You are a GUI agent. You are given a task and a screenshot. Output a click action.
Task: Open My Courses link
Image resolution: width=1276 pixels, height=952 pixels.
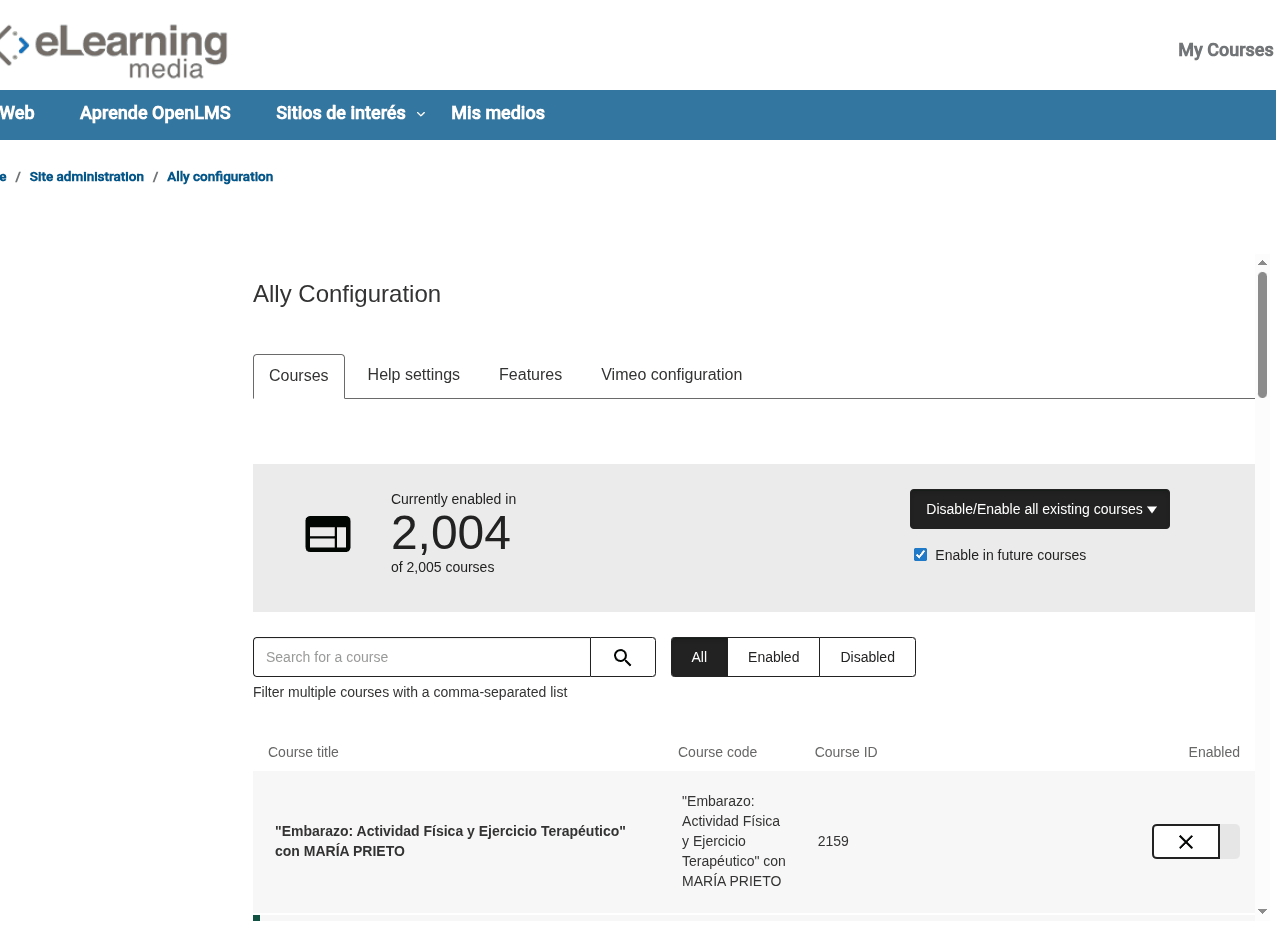(1226, 50)
